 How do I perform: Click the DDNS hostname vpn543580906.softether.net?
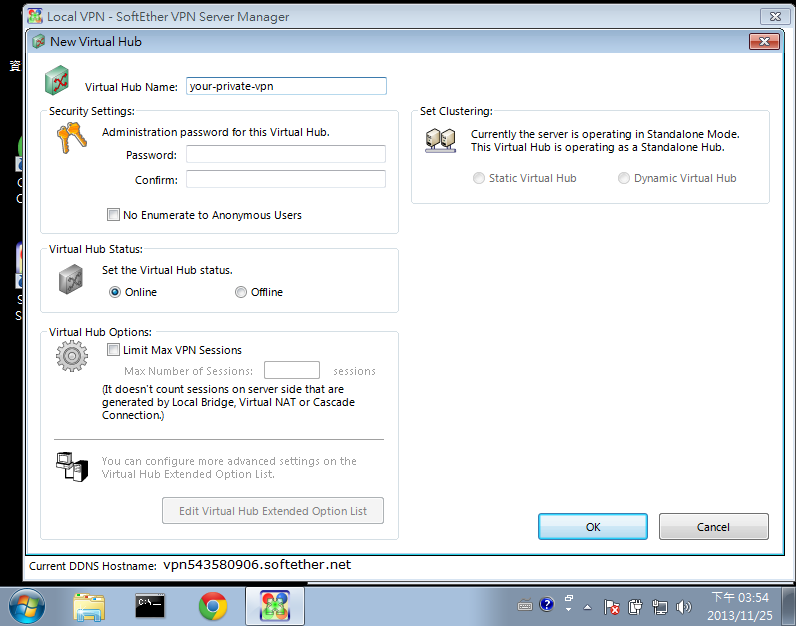pos(257,565)
